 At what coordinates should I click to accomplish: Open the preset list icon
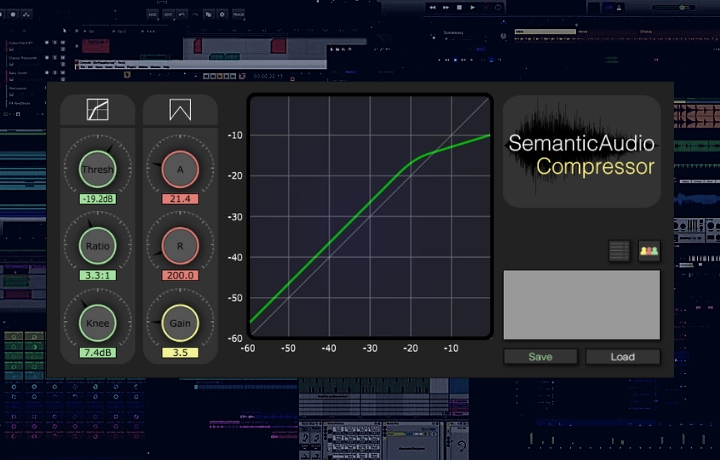[x=619, y=251]
